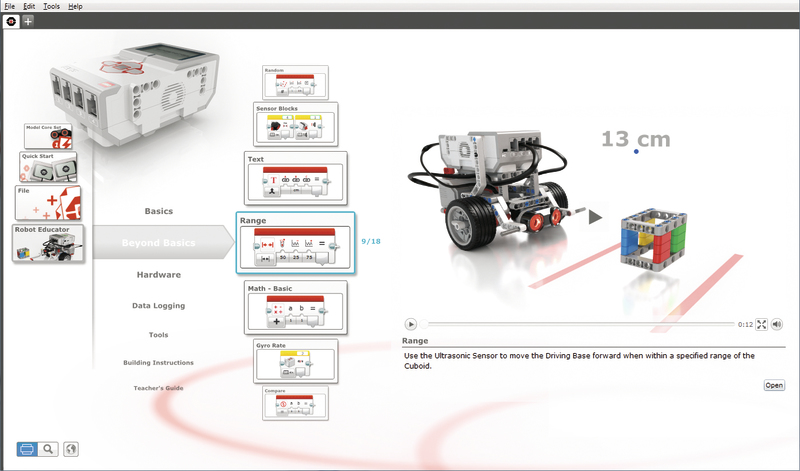
Task: Open the Tools category in list
Action: click(x=159, y=335)
